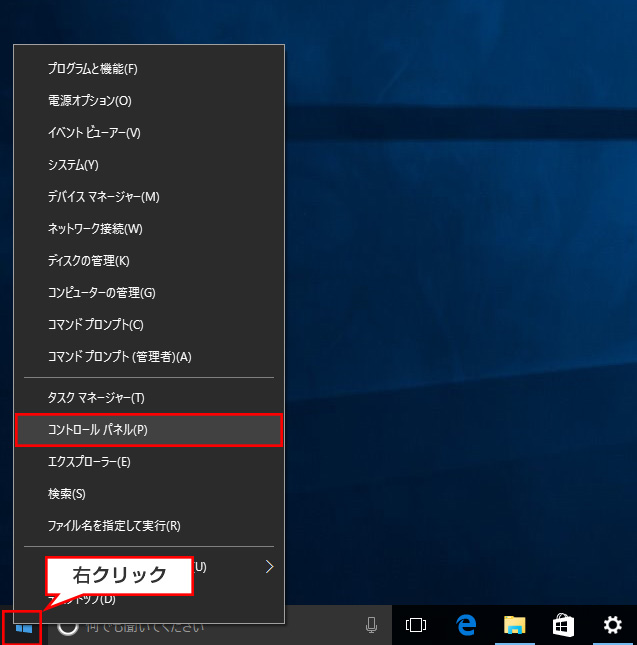The height and width of the screenshot is (645, 637).
Task: Select コントロール パネル(P) from the menu
Action: [x=148, y=430]
